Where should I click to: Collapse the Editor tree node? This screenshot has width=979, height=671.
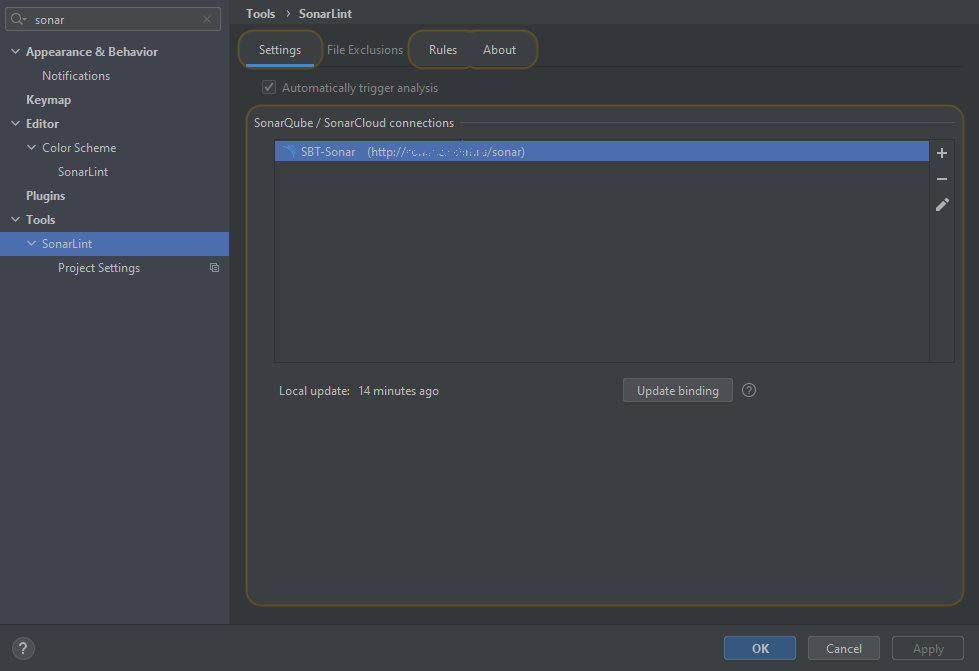point(15,124)
